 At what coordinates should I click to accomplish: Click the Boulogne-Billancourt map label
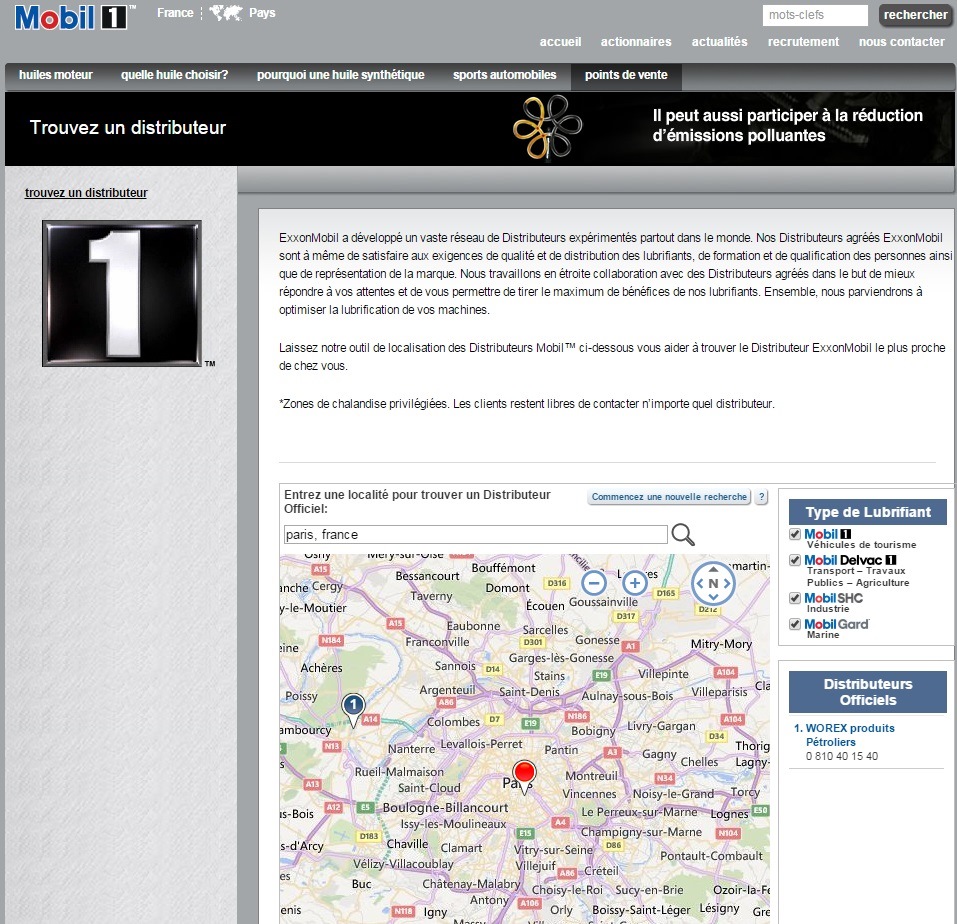point(445,807)
